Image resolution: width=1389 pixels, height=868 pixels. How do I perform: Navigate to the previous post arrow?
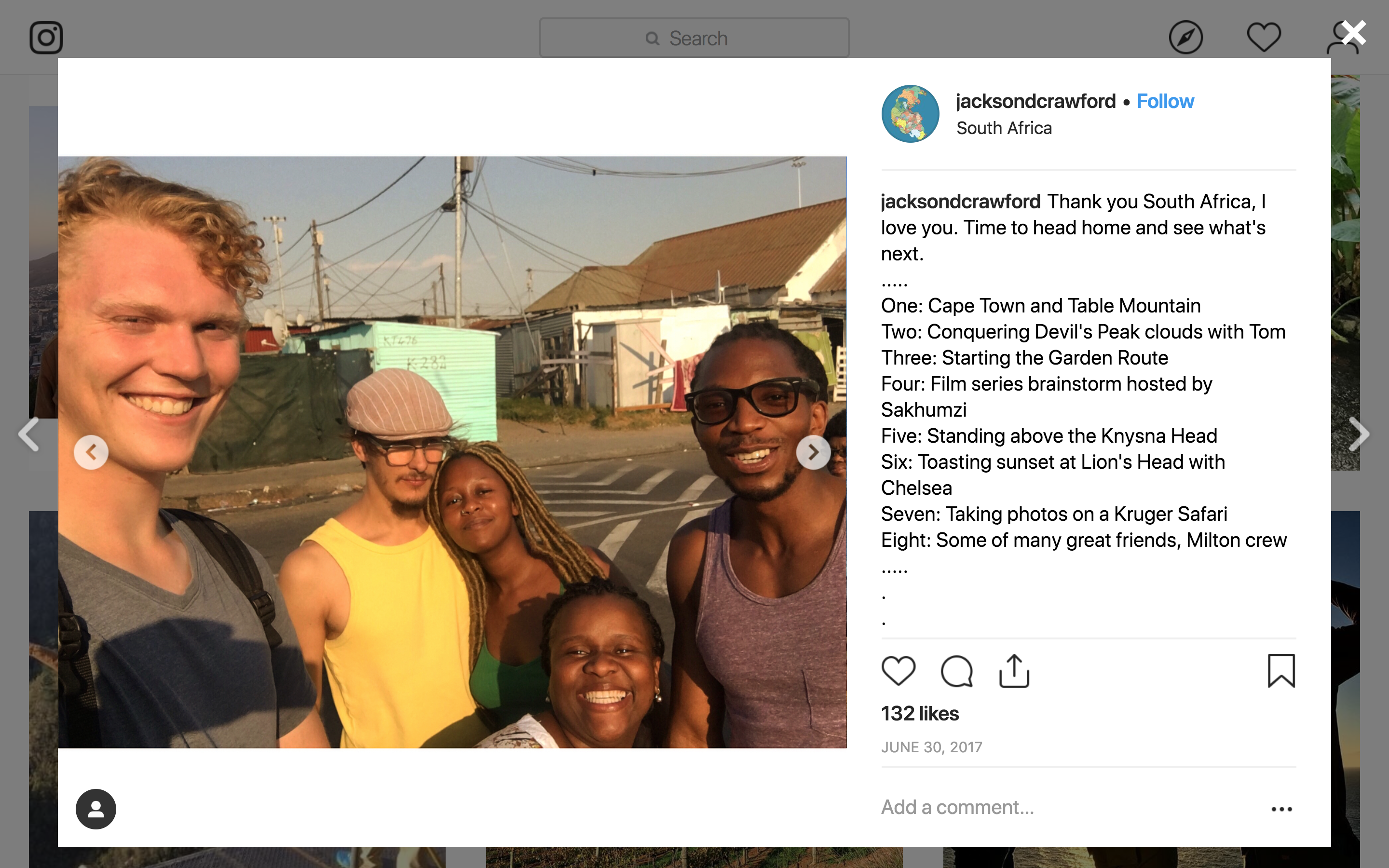coord(29,434)
